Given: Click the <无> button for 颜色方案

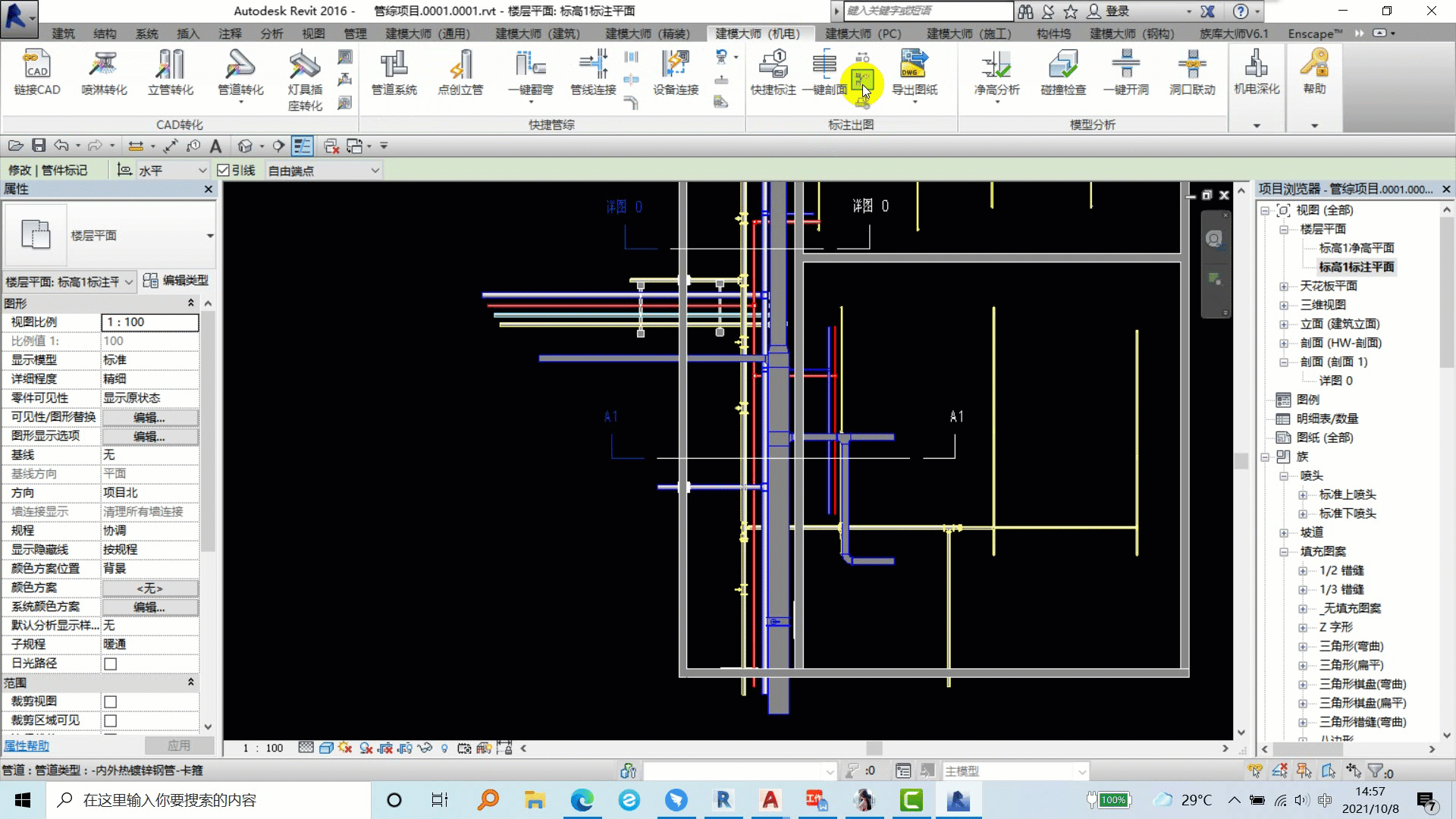Looking at the screenshot, I should click(149, 588).
